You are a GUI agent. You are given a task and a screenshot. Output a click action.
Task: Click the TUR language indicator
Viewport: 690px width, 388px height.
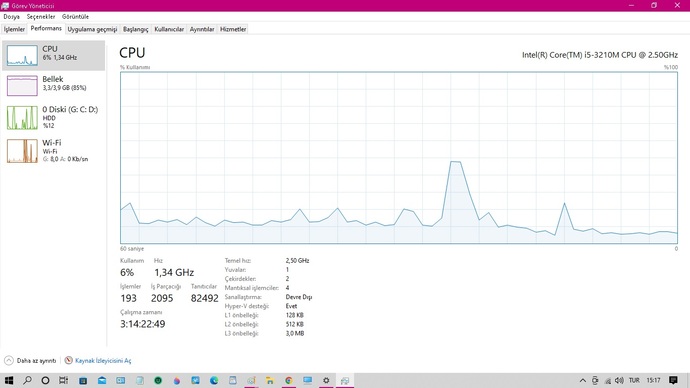tap(634, 381)
